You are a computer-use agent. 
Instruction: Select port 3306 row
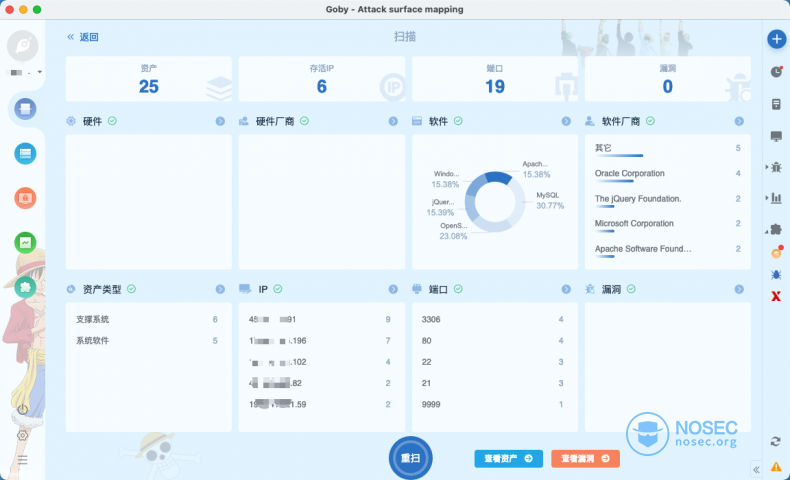495,319
